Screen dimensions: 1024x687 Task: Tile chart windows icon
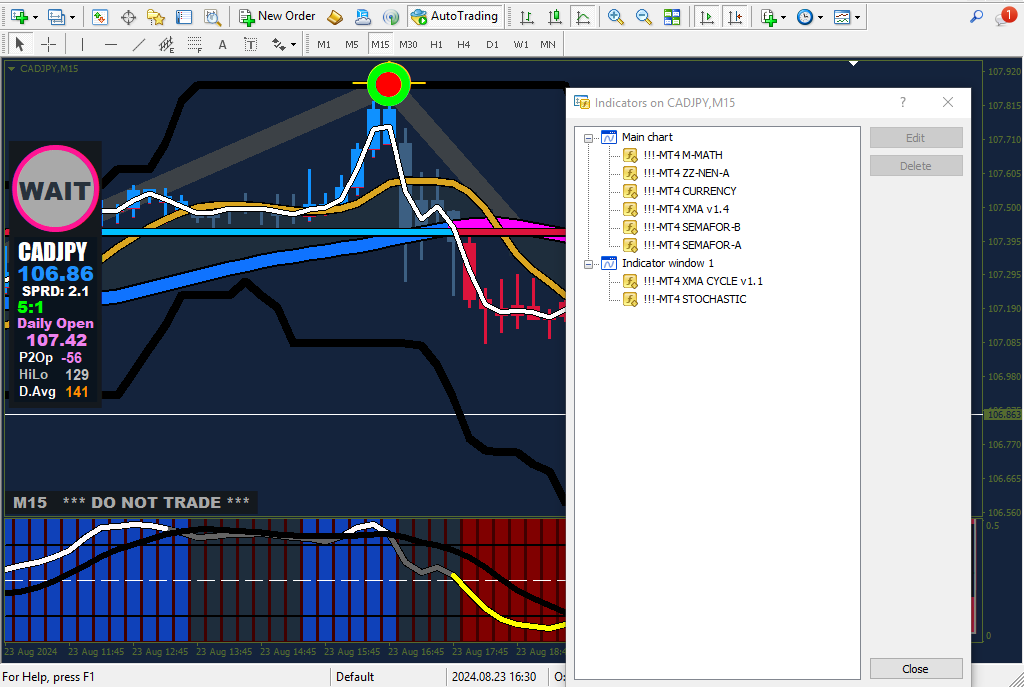pos(672,17)
